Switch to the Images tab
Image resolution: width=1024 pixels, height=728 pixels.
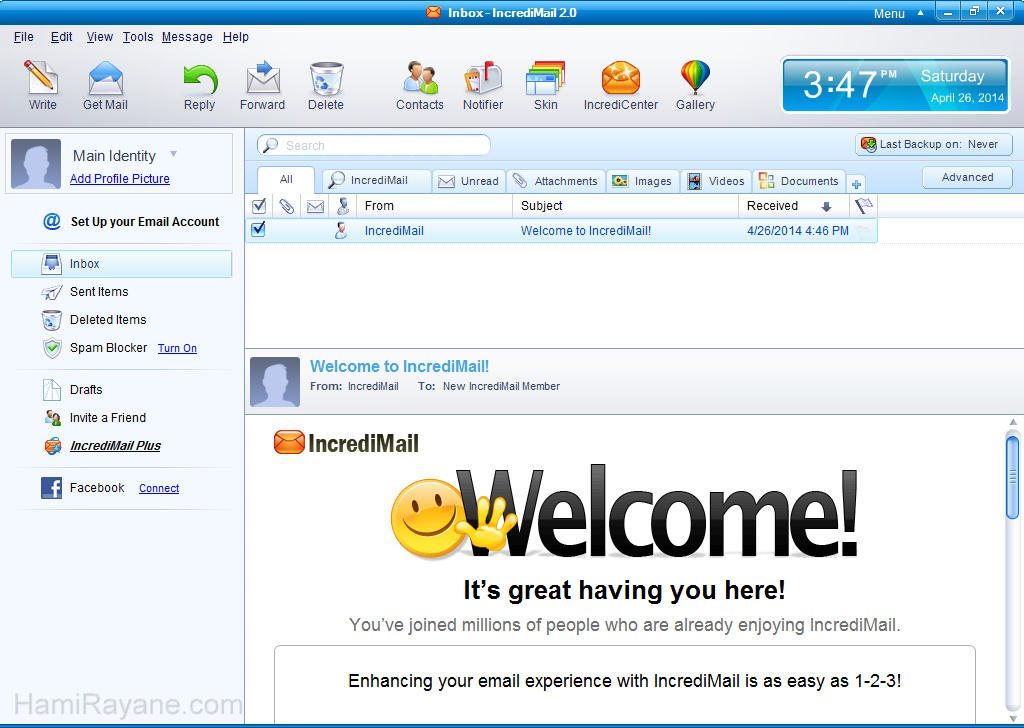[x=643, y=181]
